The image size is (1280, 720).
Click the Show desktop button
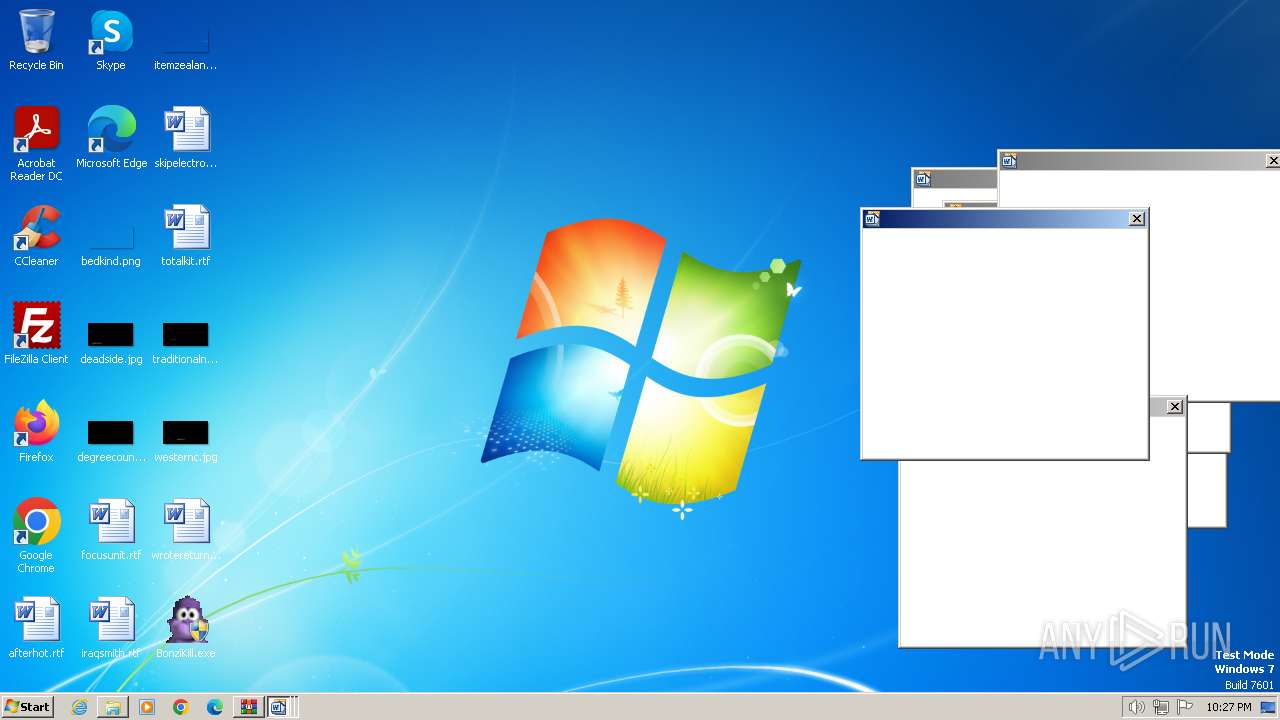[1268, 707]
